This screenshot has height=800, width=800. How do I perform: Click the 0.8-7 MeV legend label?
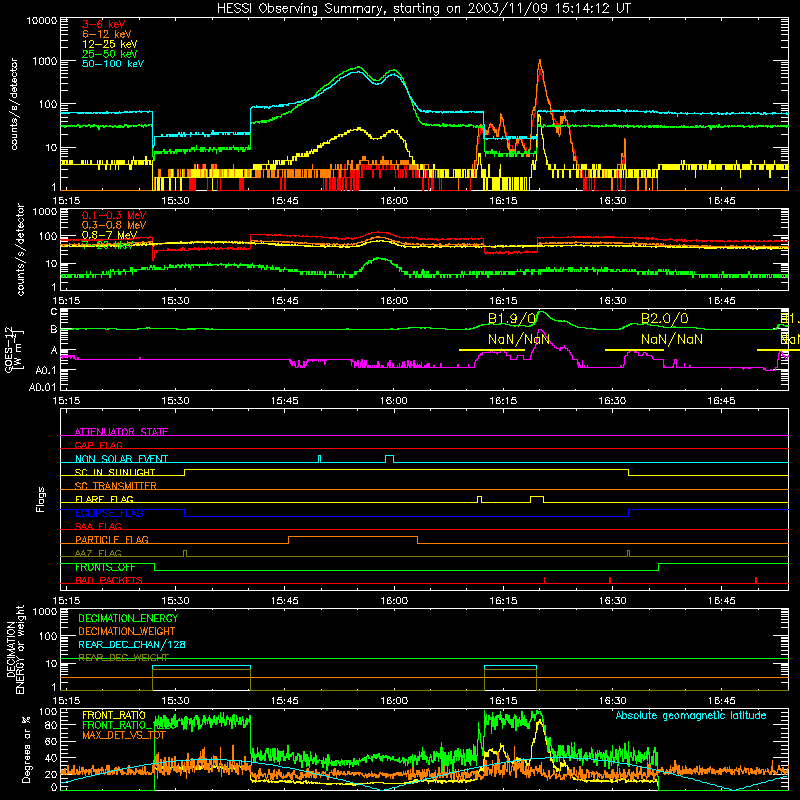point(109,235)
